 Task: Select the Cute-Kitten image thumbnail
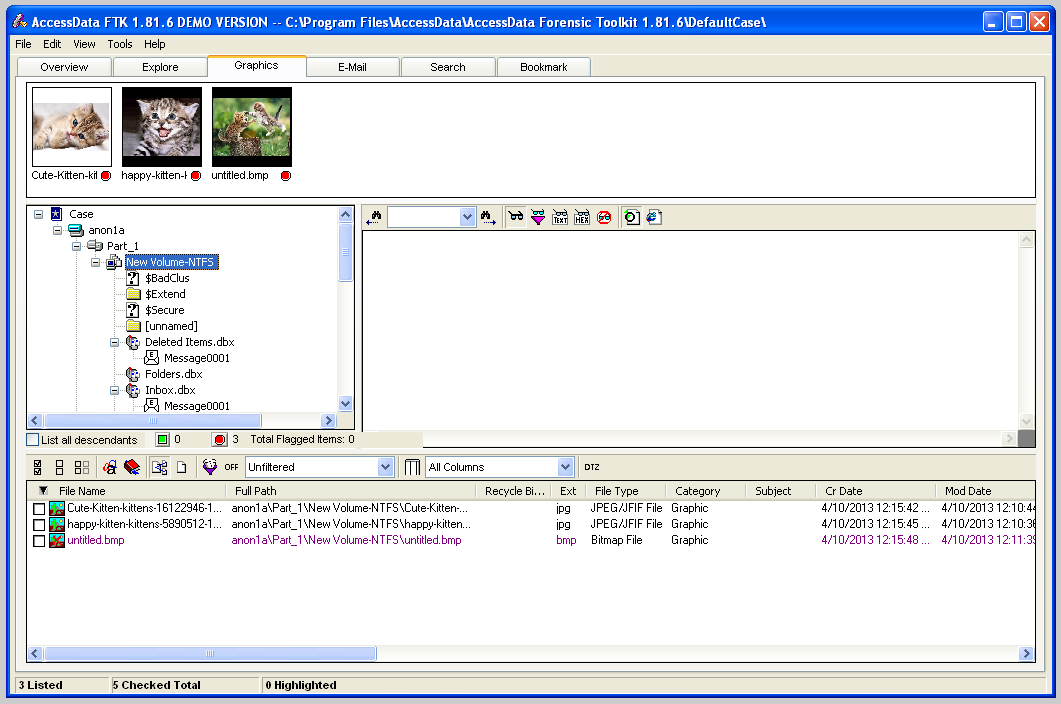coord(72,127)
